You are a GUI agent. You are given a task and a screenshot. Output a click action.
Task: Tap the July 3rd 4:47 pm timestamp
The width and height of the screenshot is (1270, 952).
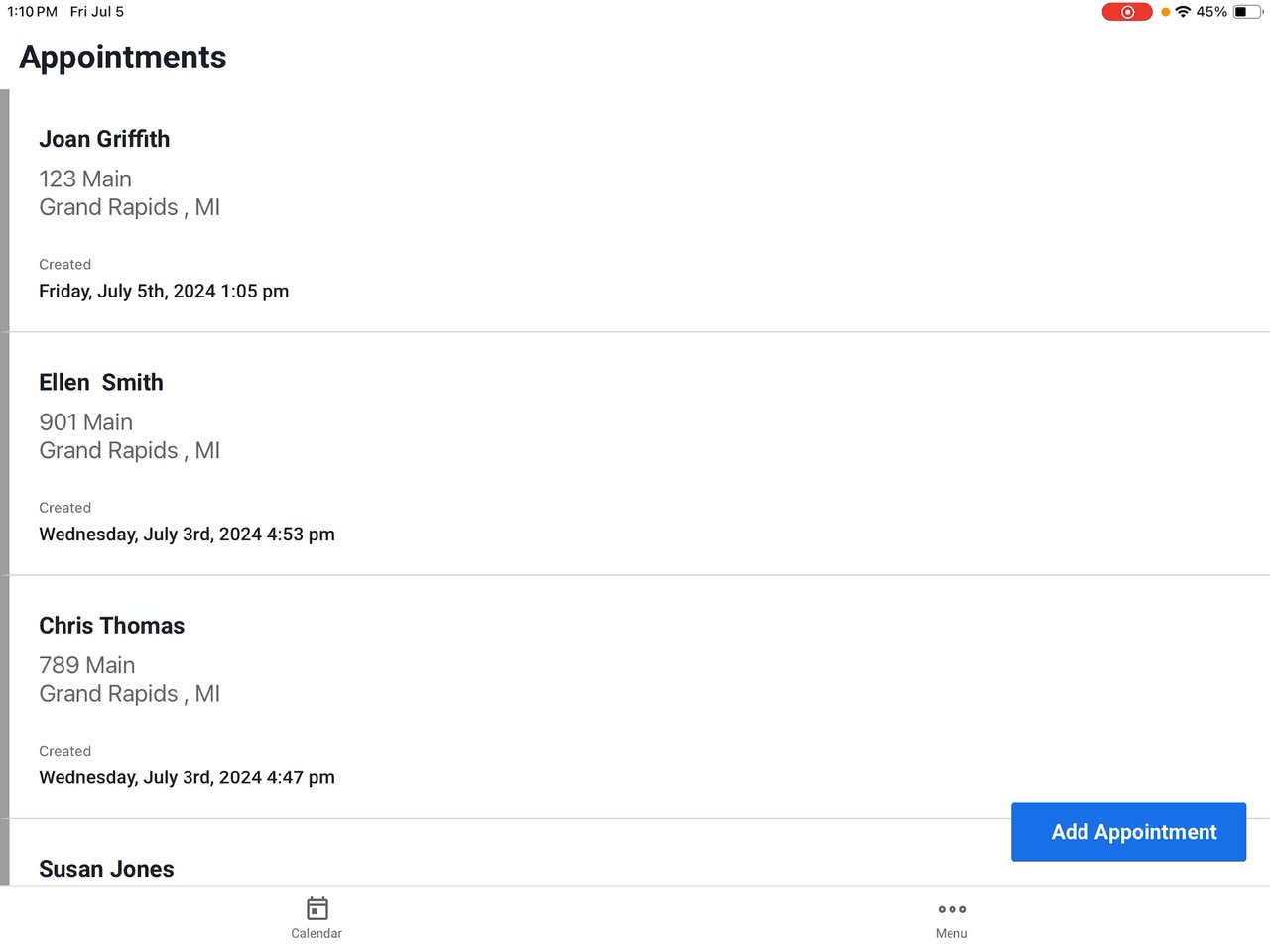tap(187, 777)
